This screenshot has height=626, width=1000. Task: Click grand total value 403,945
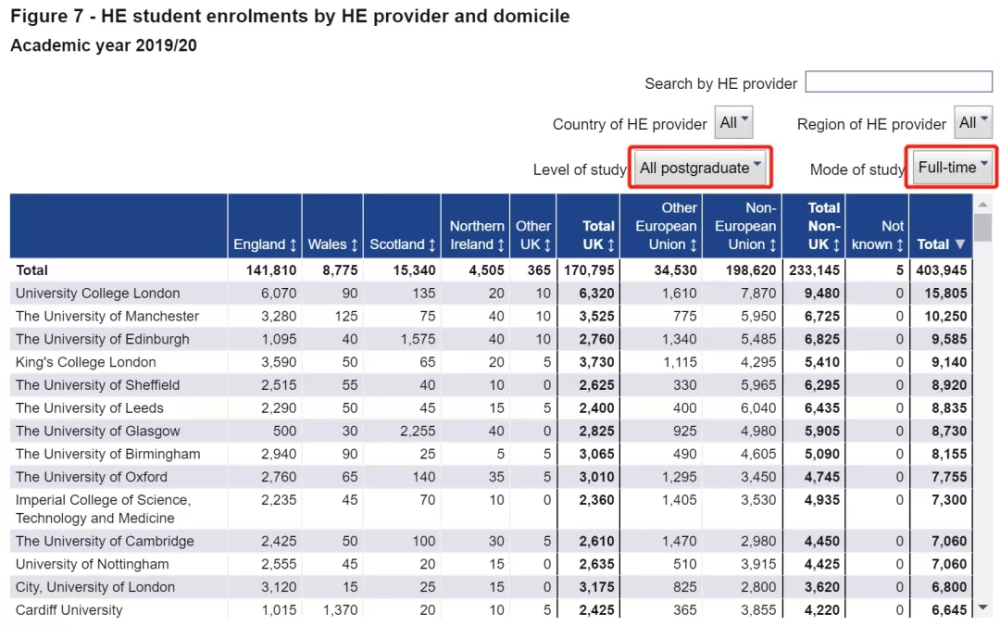pyautogui.click(x=941, y=270)
